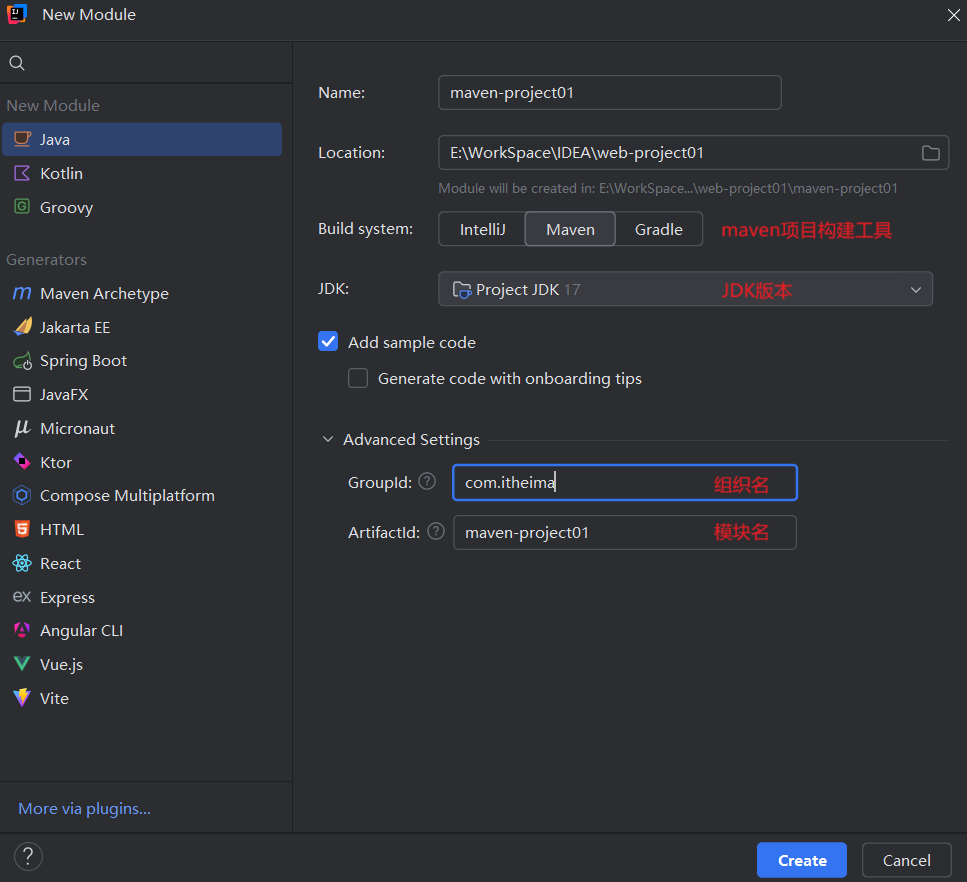Select Vite generator label
967x882 pixels.
54,699
